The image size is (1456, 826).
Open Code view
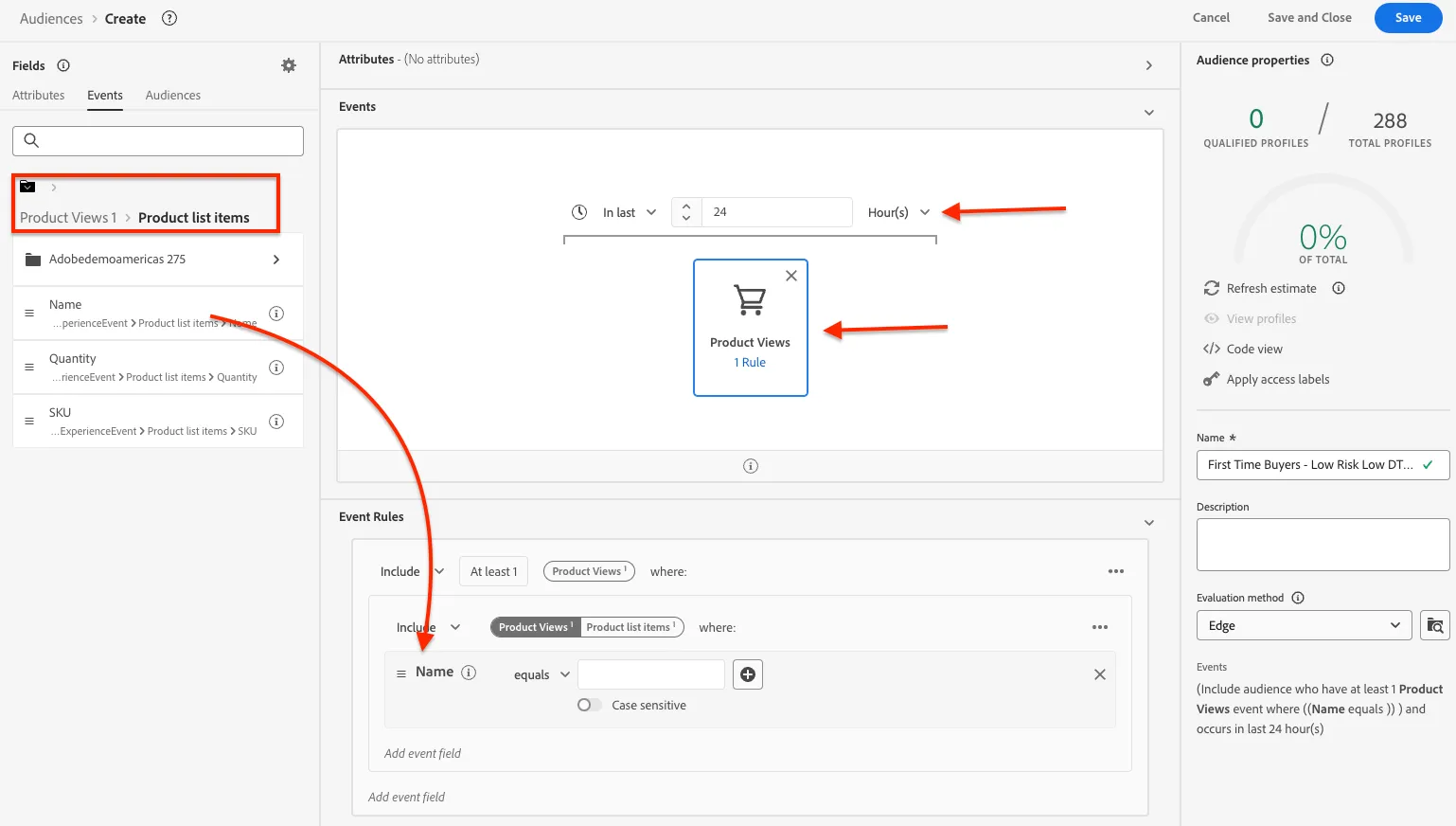pyautogui.click(x=1243, y=349)
